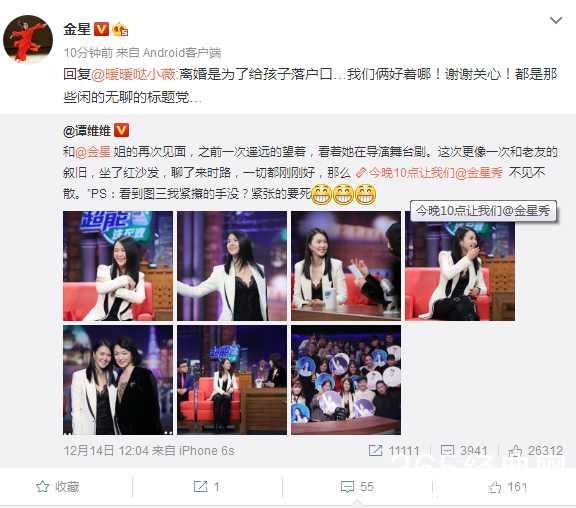Click the orange verified V badge beside 金星

click(x=101, y=29)
